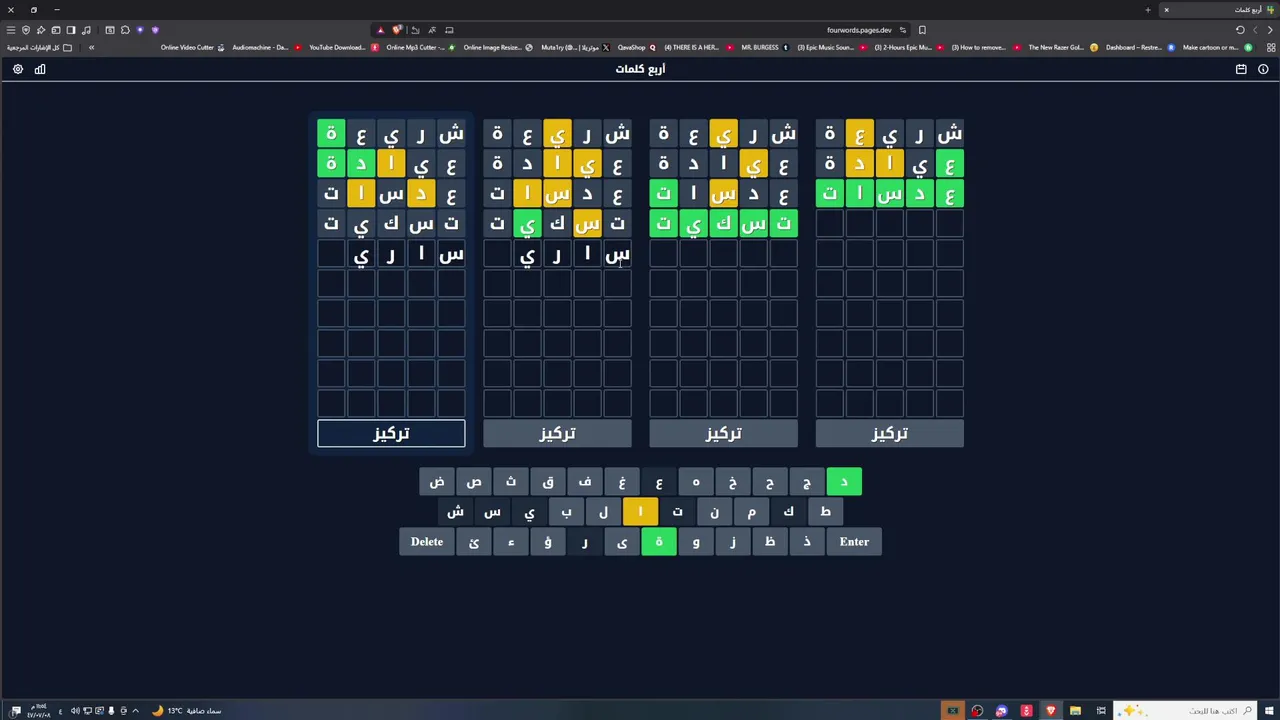Open the share arrow icon in toolbar
Screen dimensions: 1280x720
[x=415, y=30]
